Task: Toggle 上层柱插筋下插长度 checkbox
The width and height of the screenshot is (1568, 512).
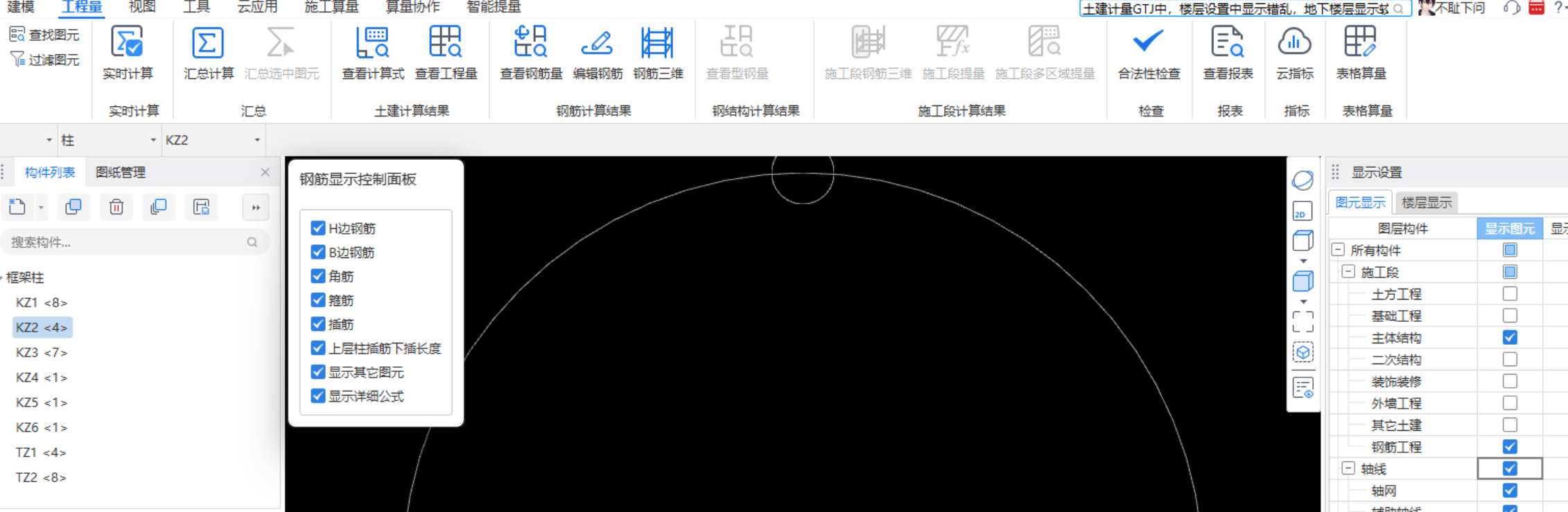Action: tap(318, 348)
